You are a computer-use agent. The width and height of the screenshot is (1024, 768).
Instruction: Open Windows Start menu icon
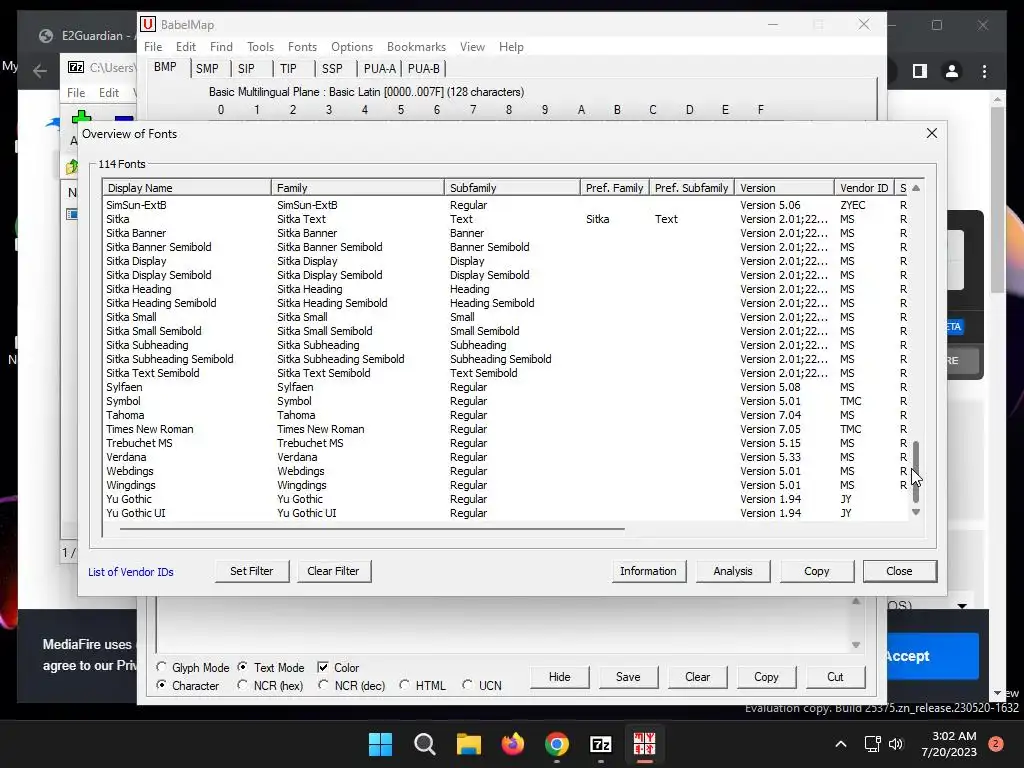click(x=380, y=744)
